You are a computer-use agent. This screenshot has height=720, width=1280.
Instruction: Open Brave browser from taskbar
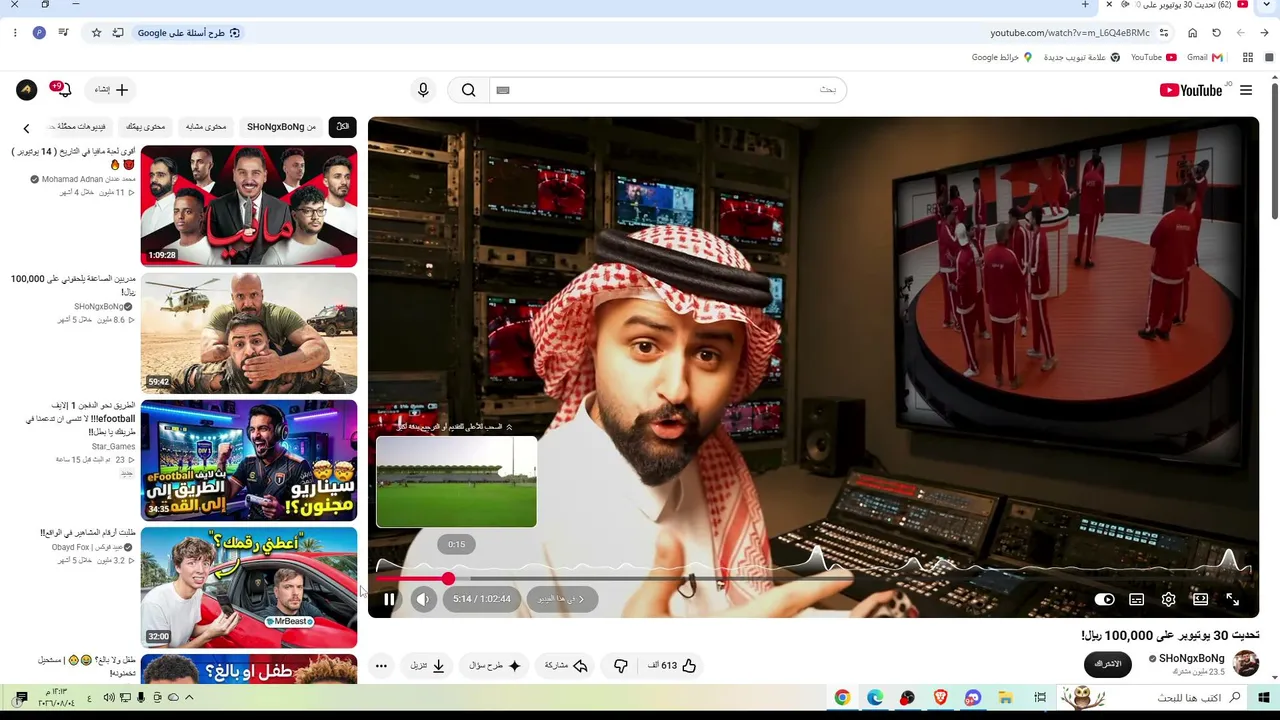[x=940, y=697]
